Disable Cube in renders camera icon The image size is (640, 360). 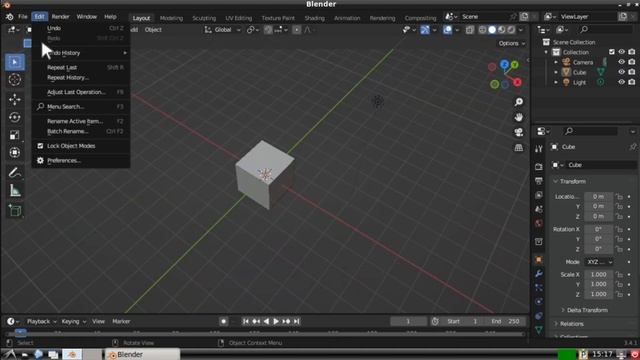pyautogui.click(x=632, y=72)
